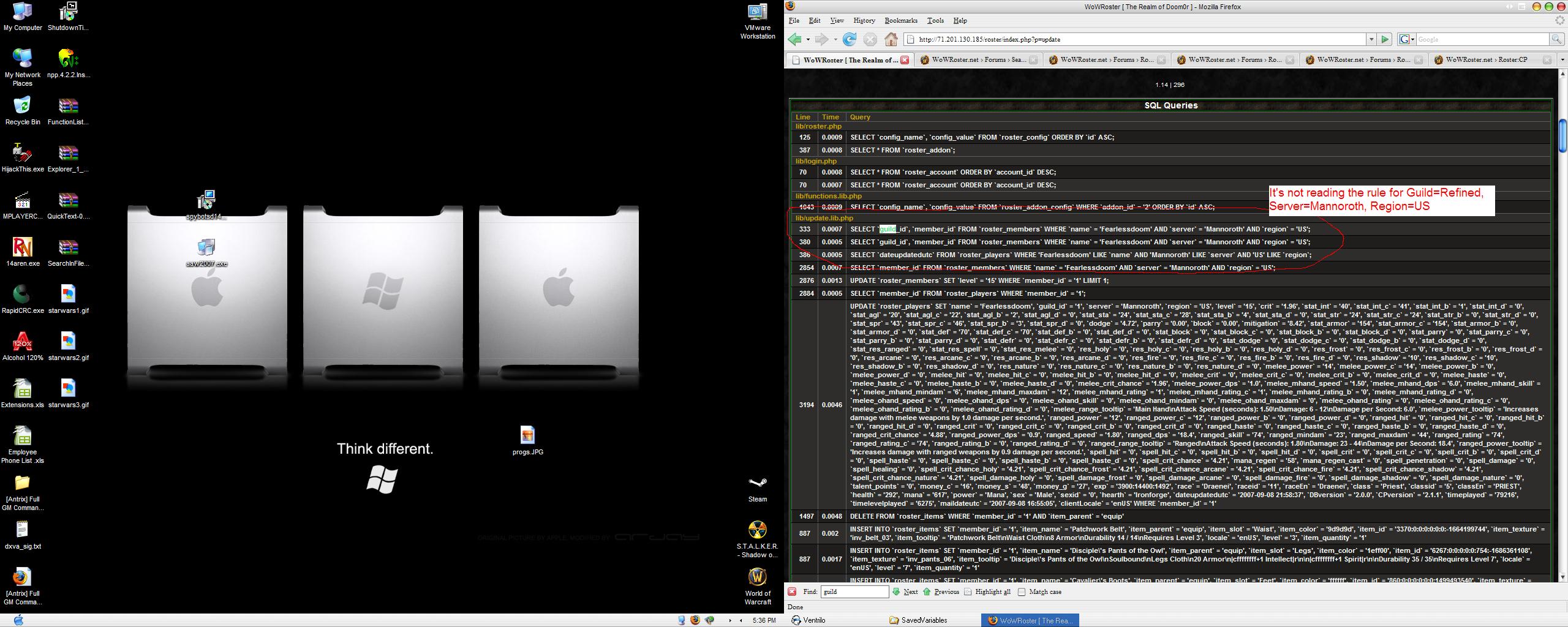Click the Forward arrow in Firefox toolbar
This screenshot has height=627, width=1568.
click(x=821, y=39)
